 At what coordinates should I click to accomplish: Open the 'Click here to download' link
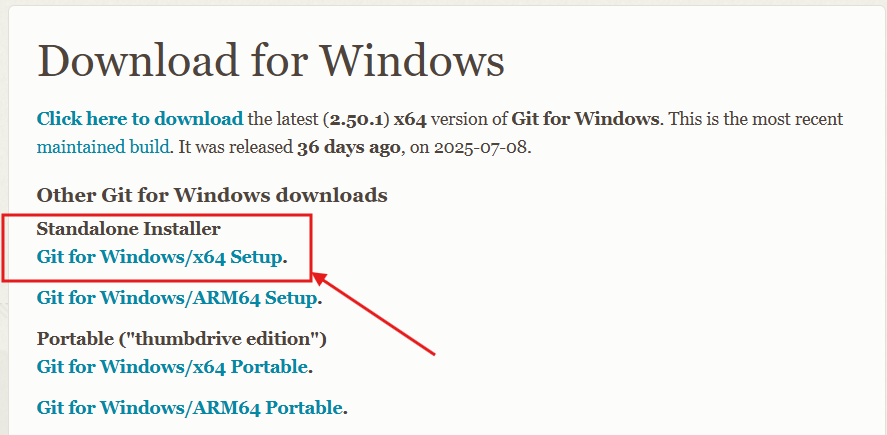[139, 119]
